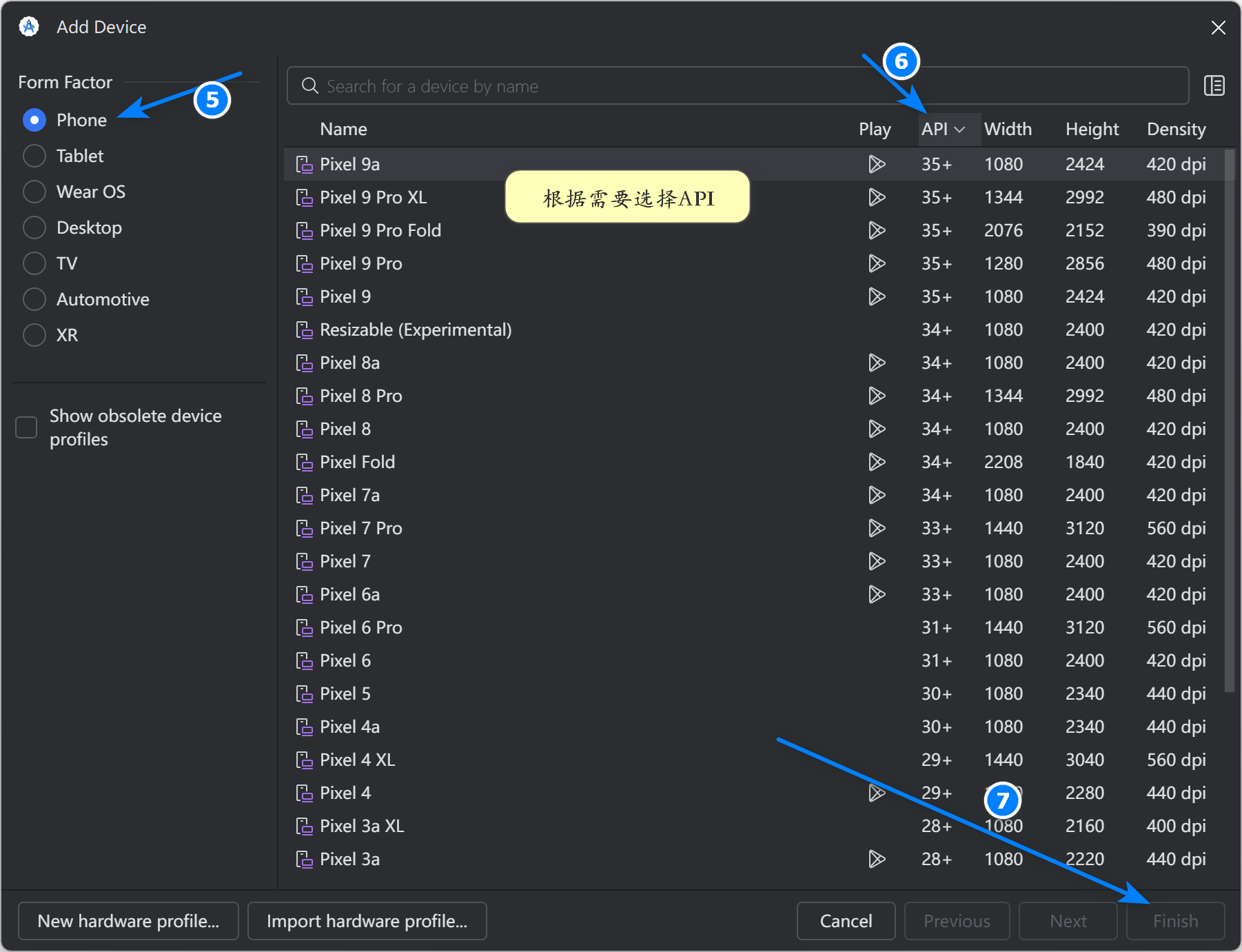Select the Pixel 4 row
The image size is (1242, 952).
pyautogui.click(x=754, y=793)
